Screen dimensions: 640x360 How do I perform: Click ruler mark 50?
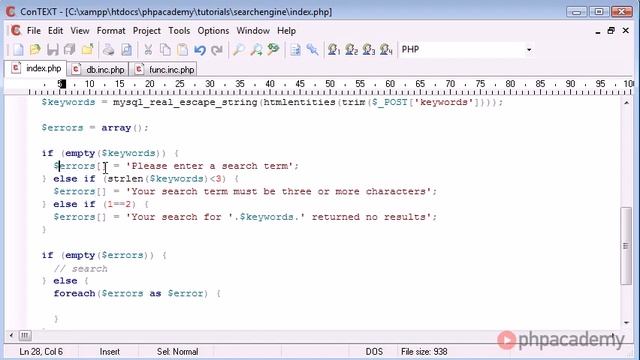point(330,84)
